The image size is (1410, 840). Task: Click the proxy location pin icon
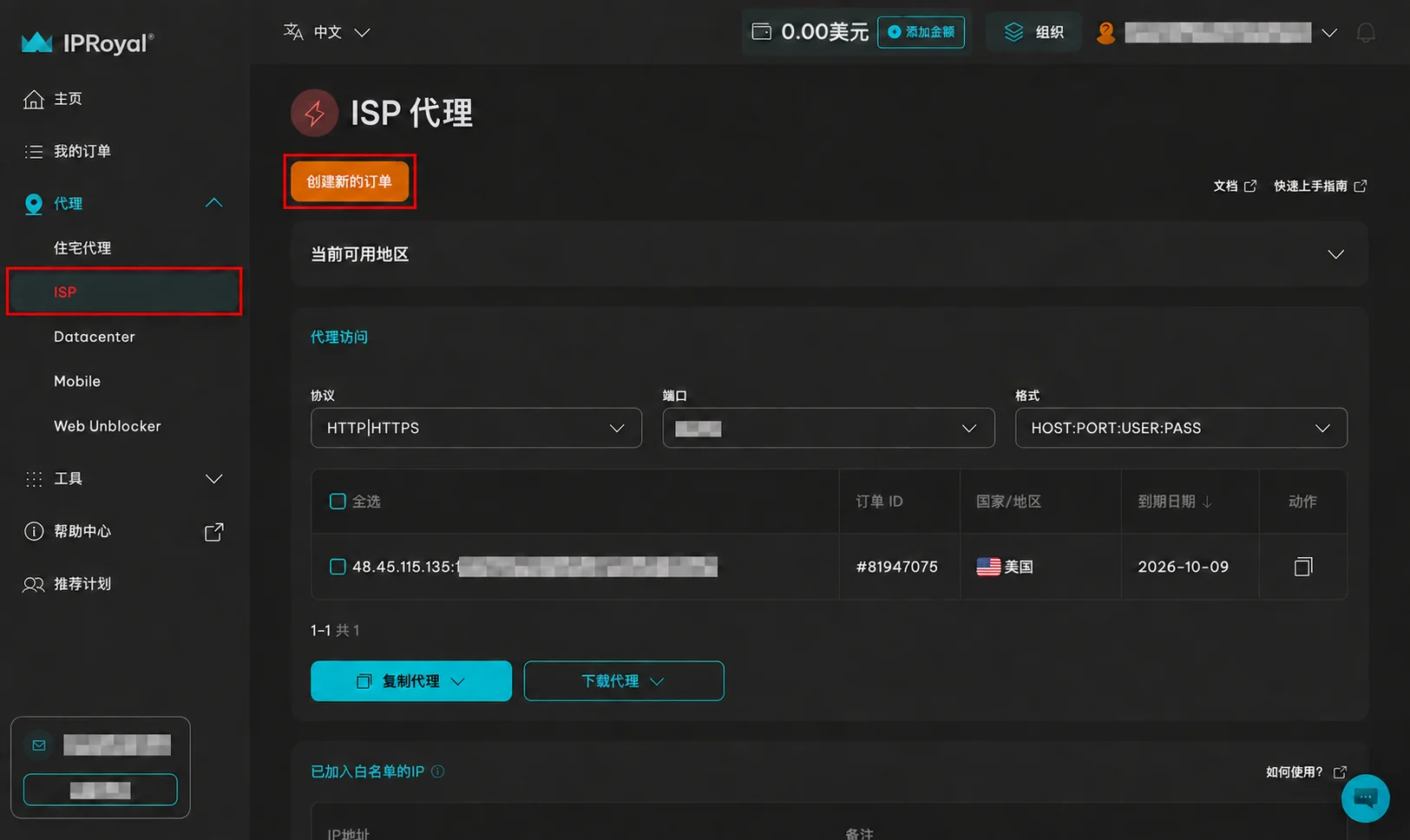[x=34, y=204]
